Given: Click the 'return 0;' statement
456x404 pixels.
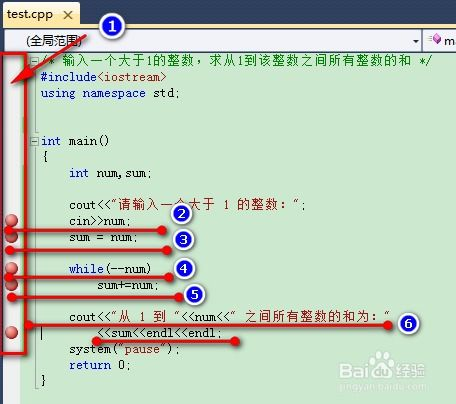Looking at the screenshot, I should click(100, 365).
